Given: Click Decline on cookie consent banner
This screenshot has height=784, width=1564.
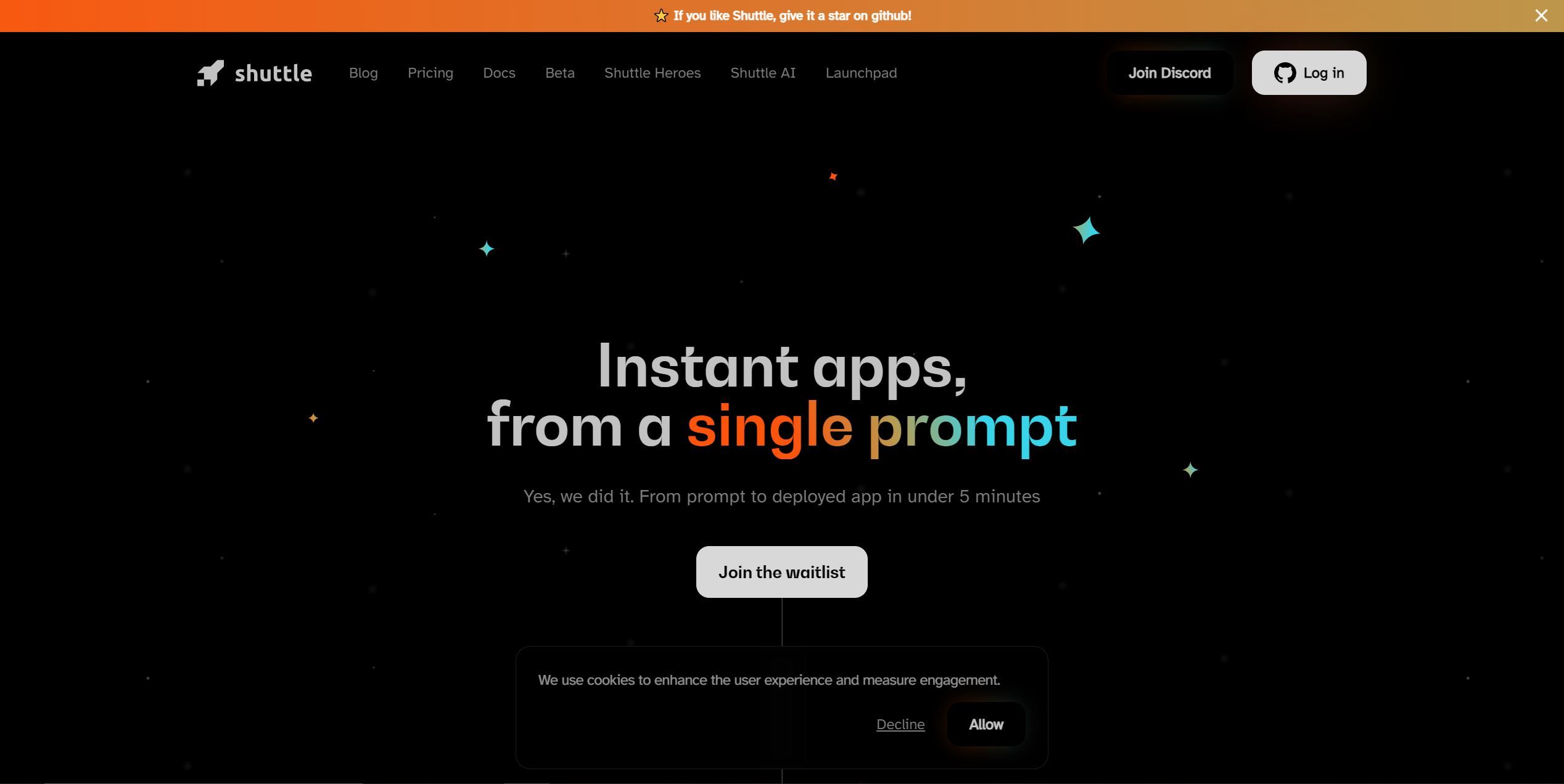Looking at the screenshot, I should click(x=900, y=724).
